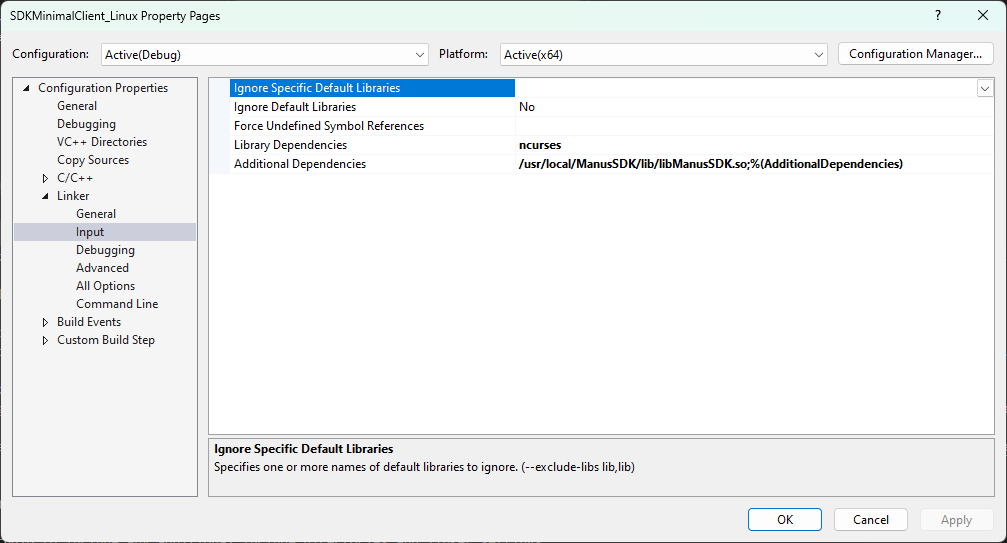Select Debugging under Configuration Properties
The height and width of the screenshot is (543, 1007).
tap(86, 124)
